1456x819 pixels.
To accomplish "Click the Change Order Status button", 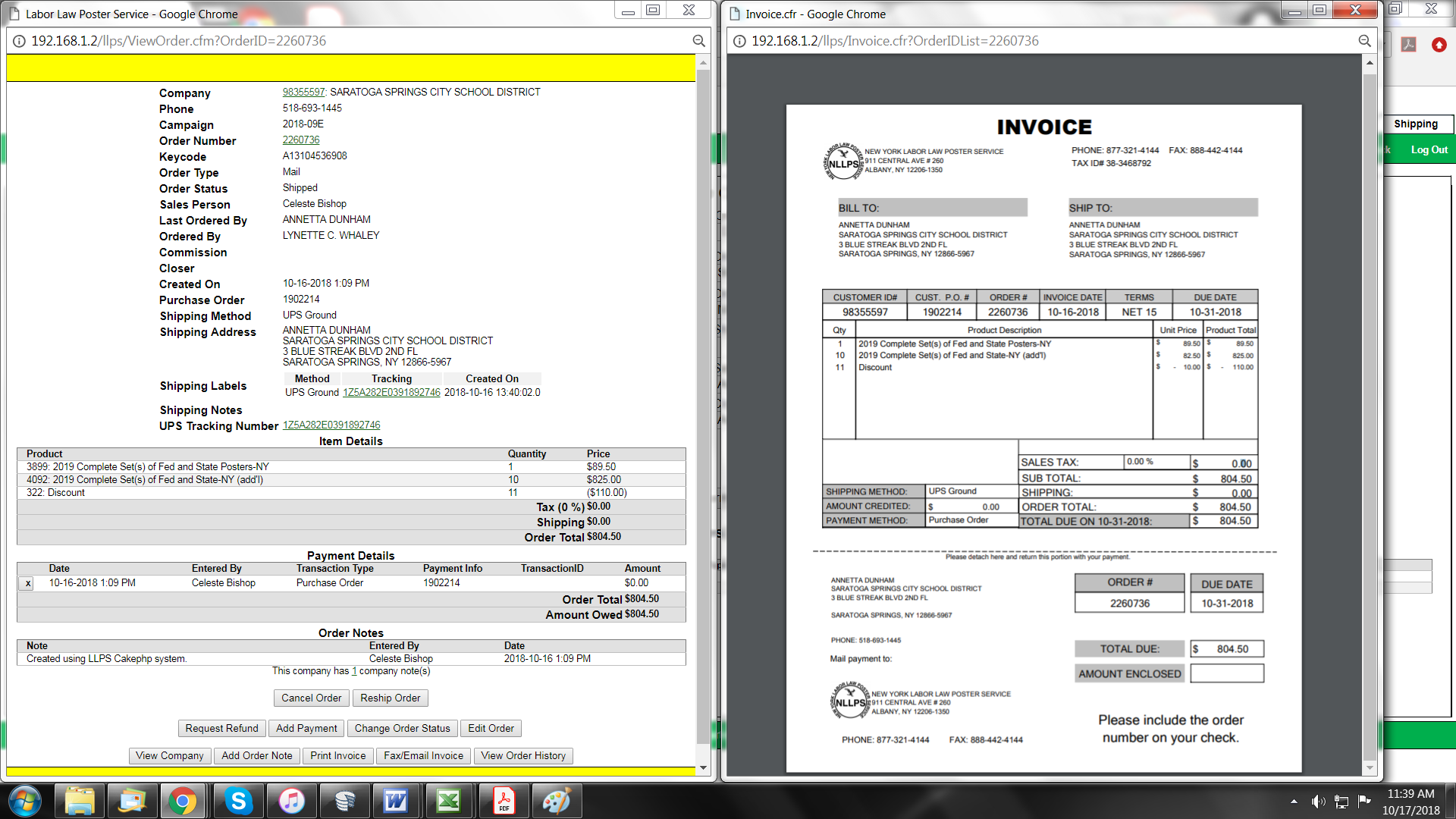I will tap(402, 728).
